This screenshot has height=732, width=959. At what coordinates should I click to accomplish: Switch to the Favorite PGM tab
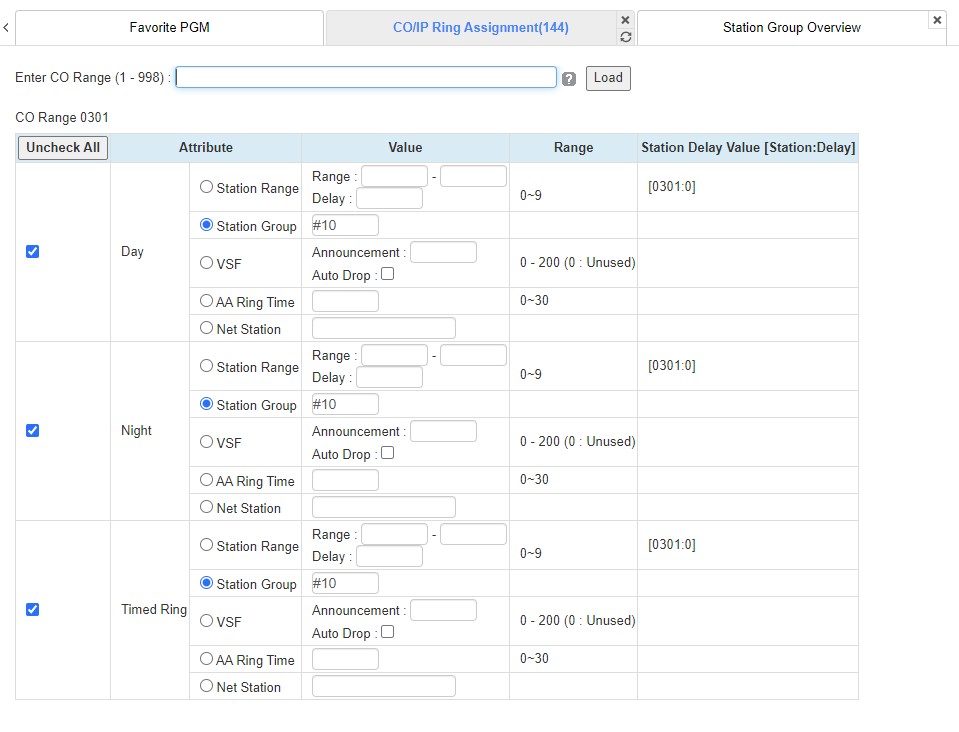(169, 28)
